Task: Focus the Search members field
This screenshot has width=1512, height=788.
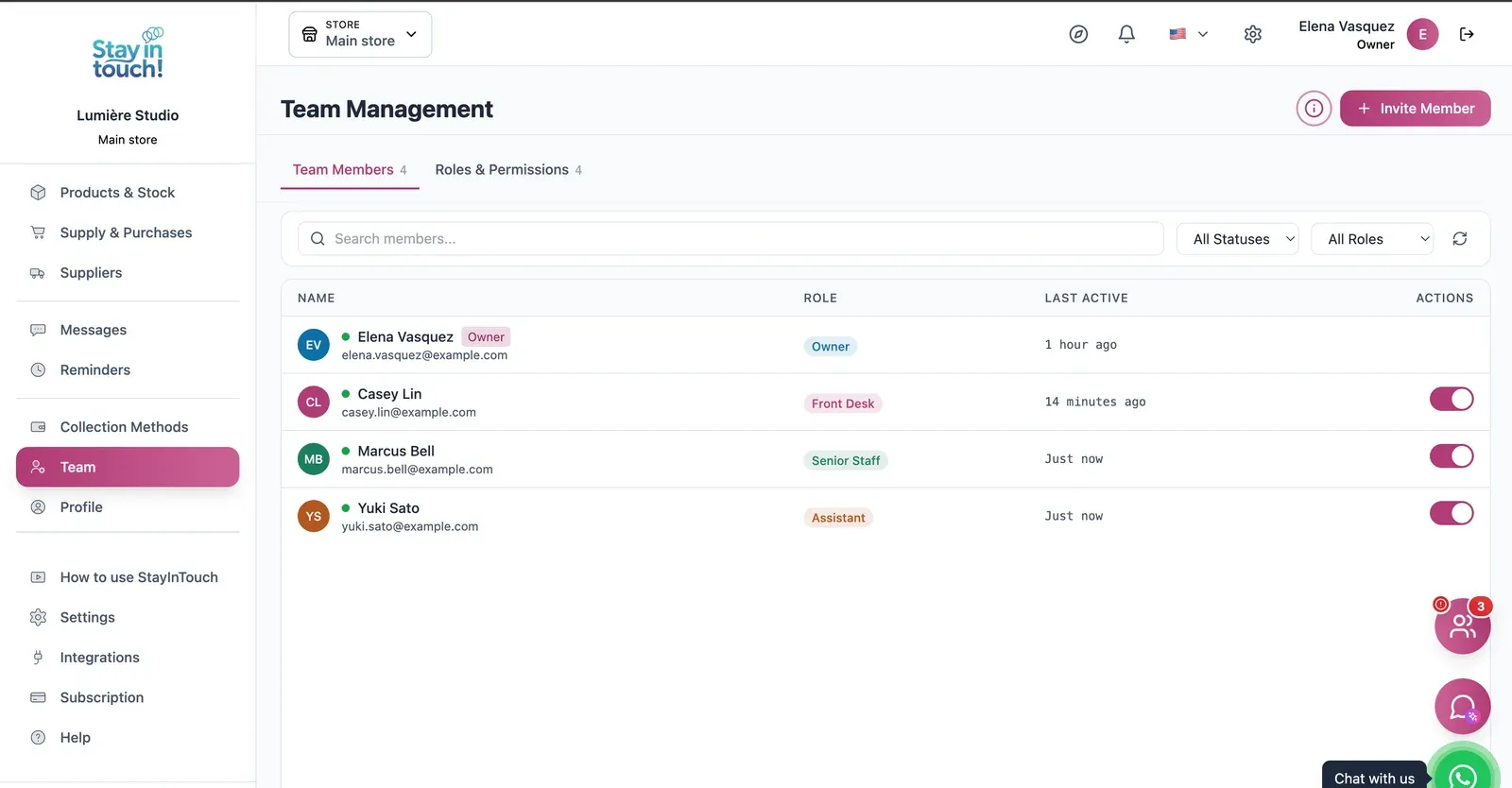Action: (730, 239)
